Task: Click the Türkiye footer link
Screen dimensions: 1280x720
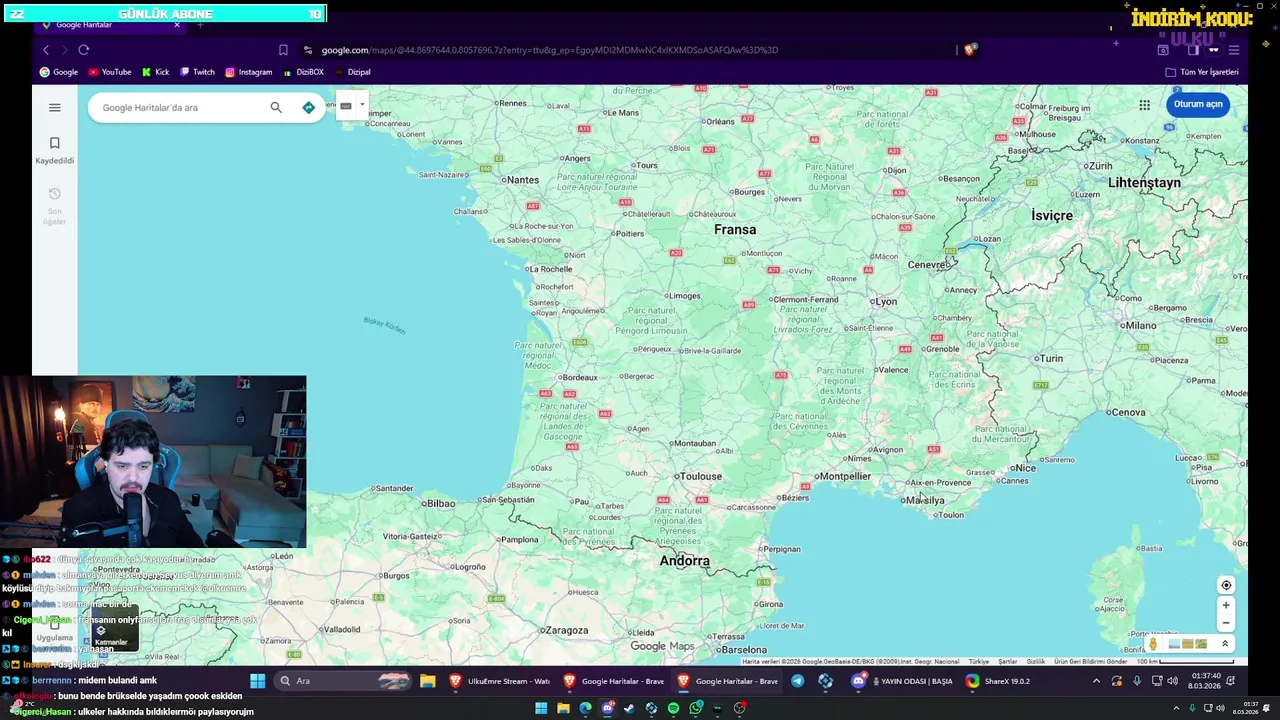Action: click(979, 661)
